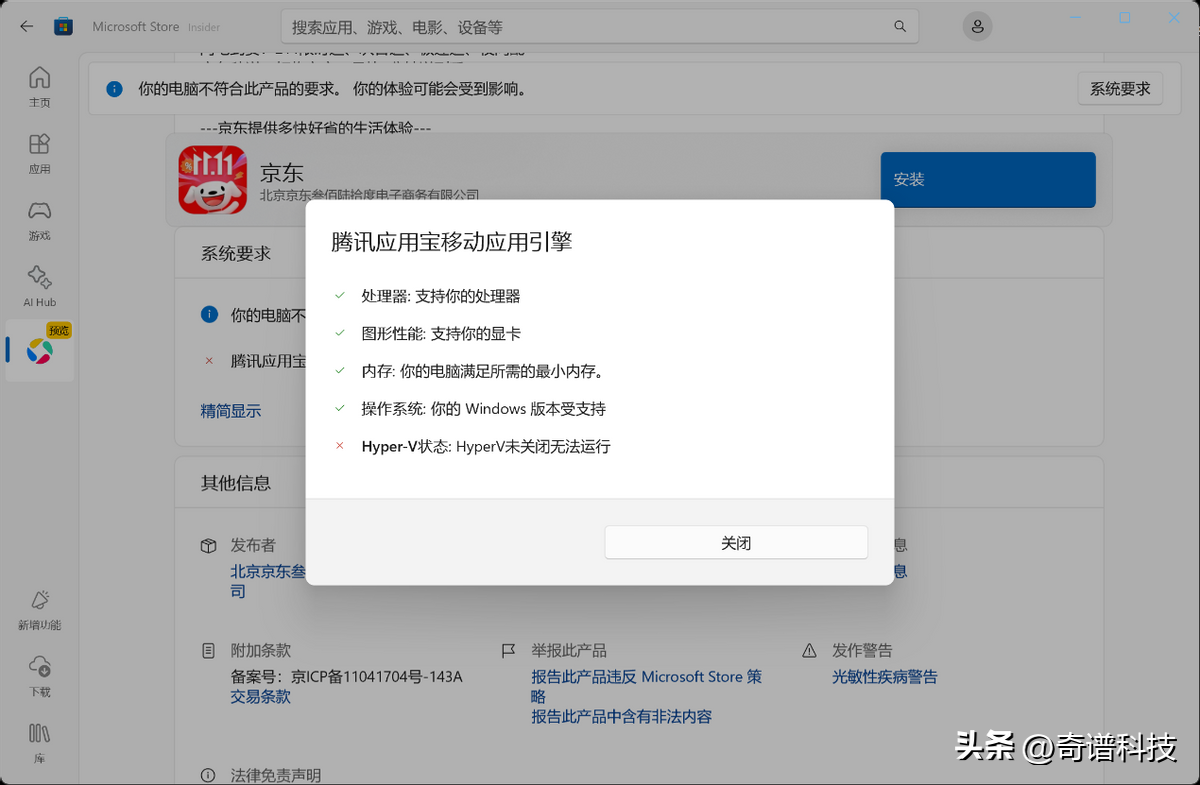Click the green check beside 图形性能
Screen dimensions: 1200x785
click(340, 333)
